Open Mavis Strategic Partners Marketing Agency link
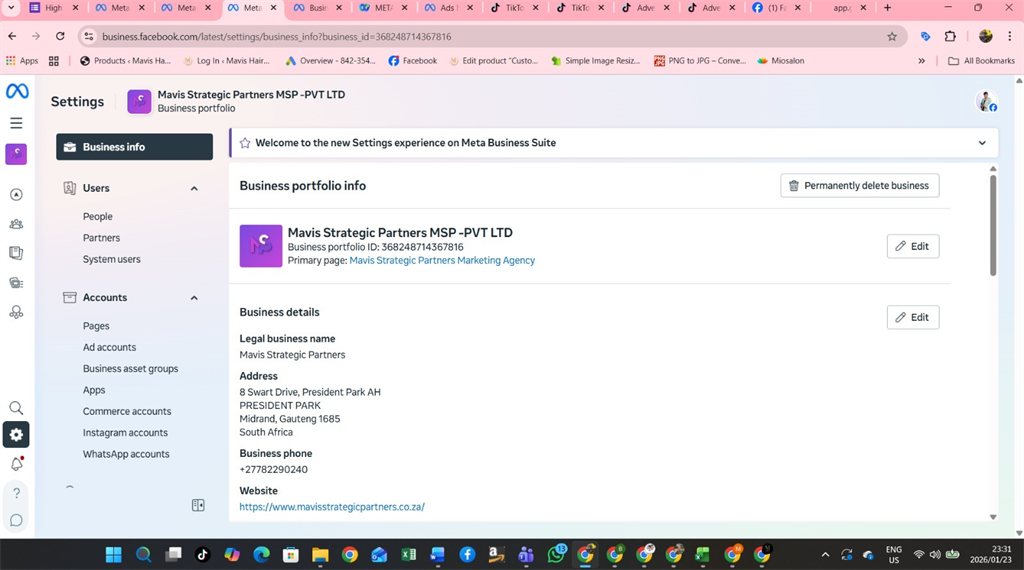The width and height of the screenshot is (1024, 570). 442,261
